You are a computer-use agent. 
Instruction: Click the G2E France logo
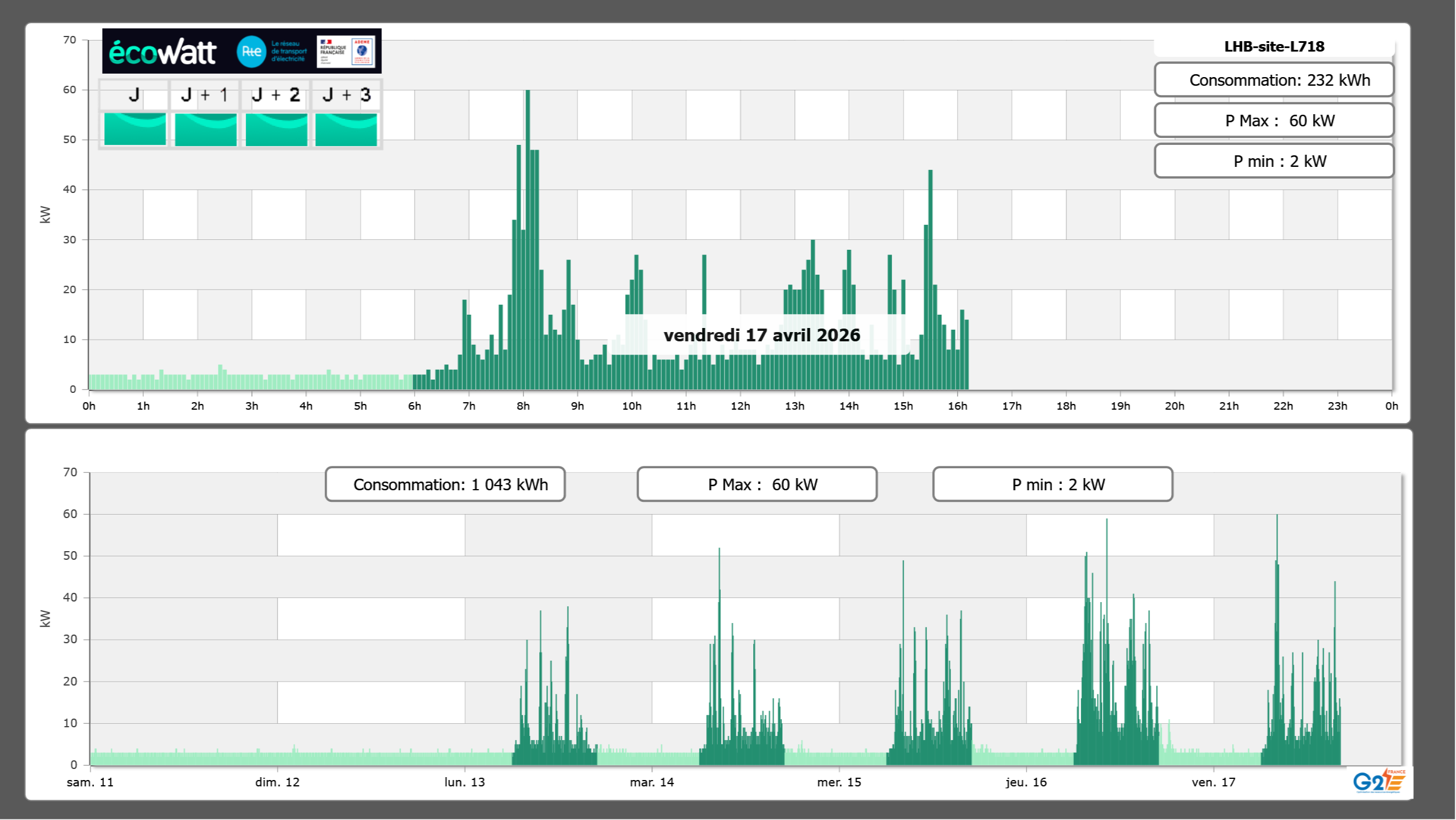coord(1379,781)
